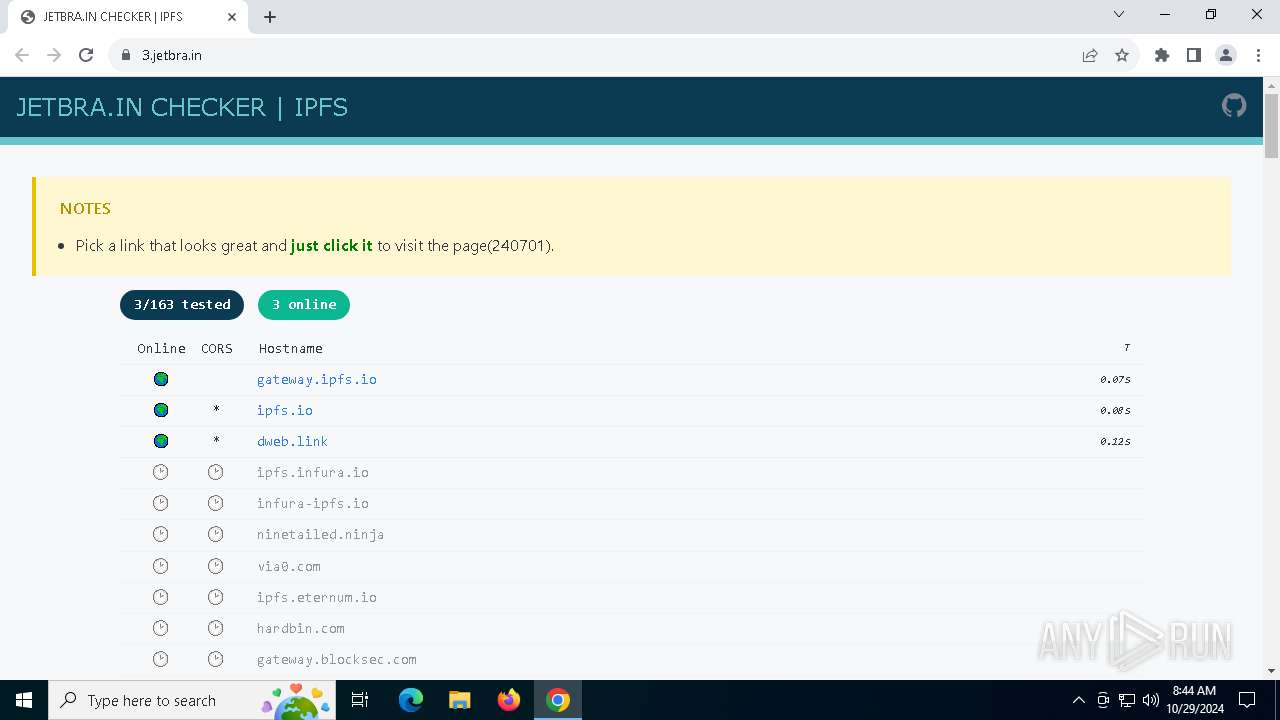This screenshot has width=1280, height=720.
Task: Click the taskbar search box
Action: 190,700
